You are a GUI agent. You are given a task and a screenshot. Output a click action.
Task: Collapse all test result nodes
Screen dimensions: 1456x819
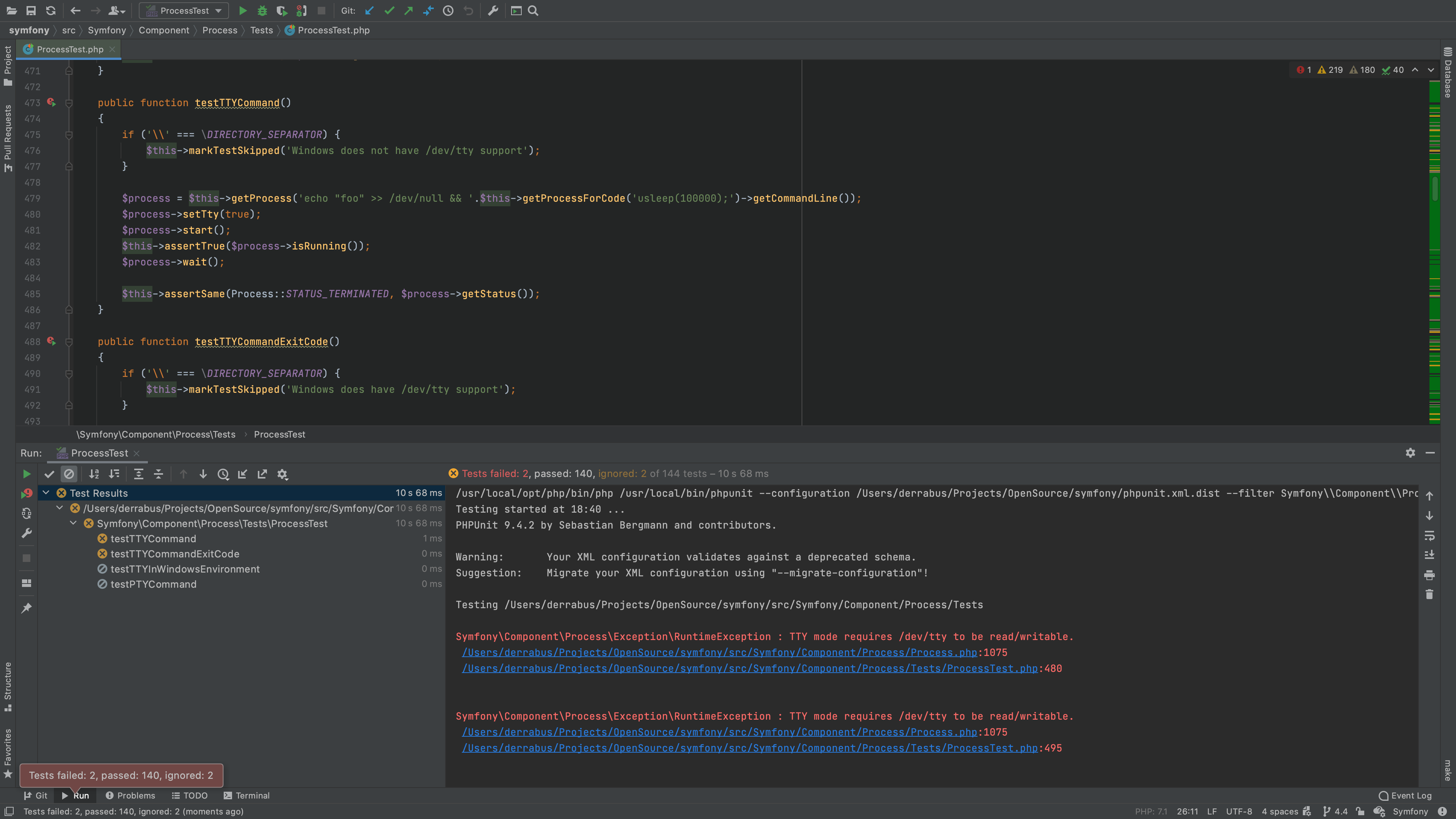[158, 474]
